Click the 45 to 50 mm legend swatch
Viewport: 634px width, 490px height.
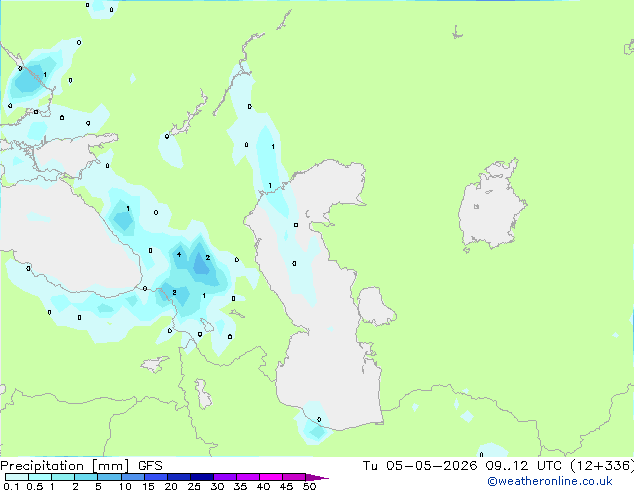tap(294, 477)
